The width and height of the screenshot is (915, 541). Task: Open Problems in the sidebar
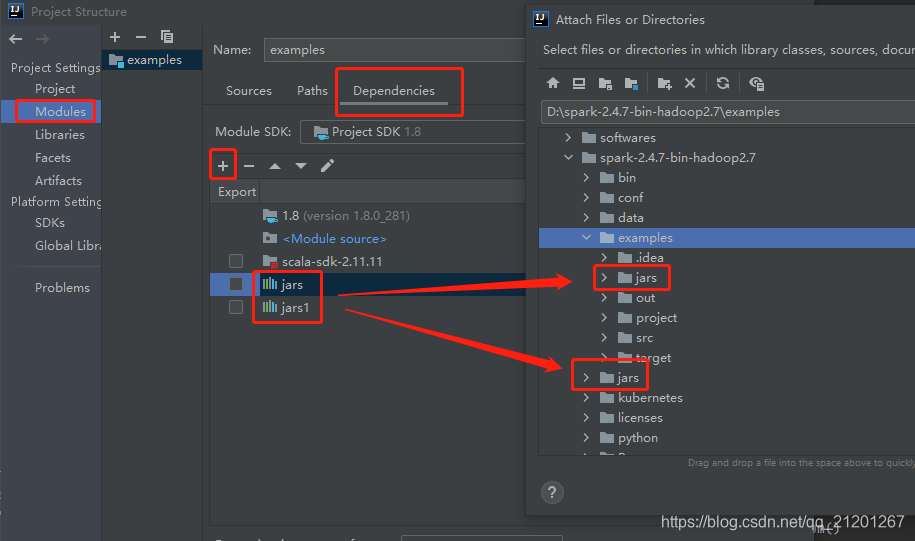coord(62,288)
